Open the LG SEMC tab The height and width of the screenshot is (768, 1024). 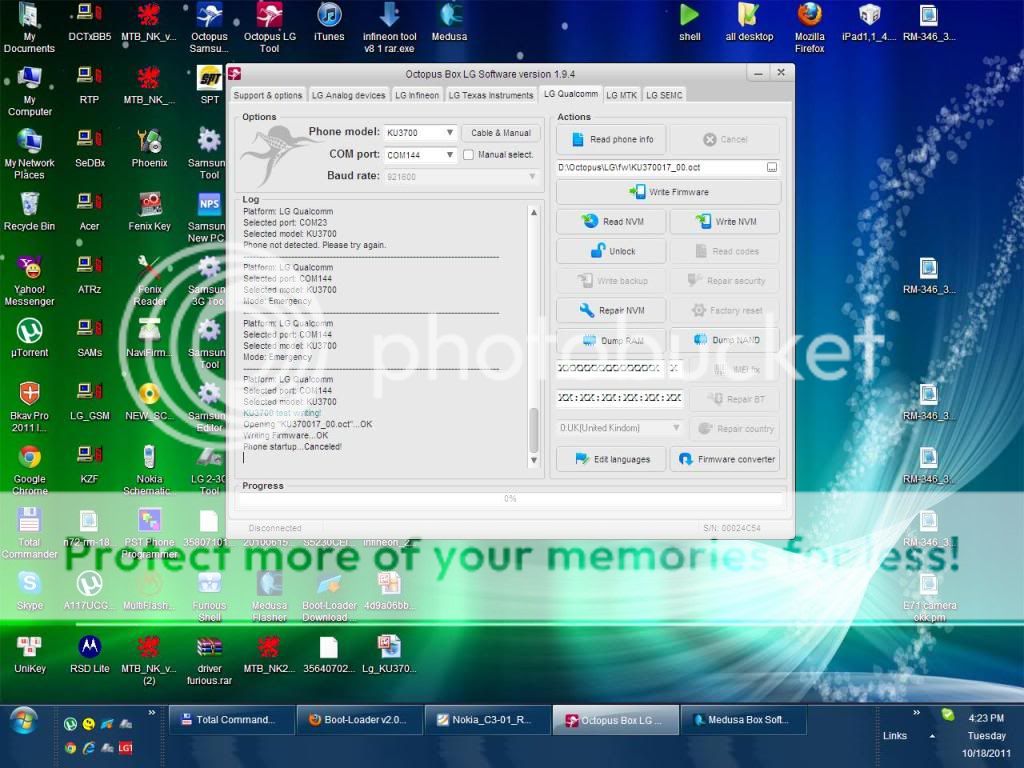pos(664,95)
